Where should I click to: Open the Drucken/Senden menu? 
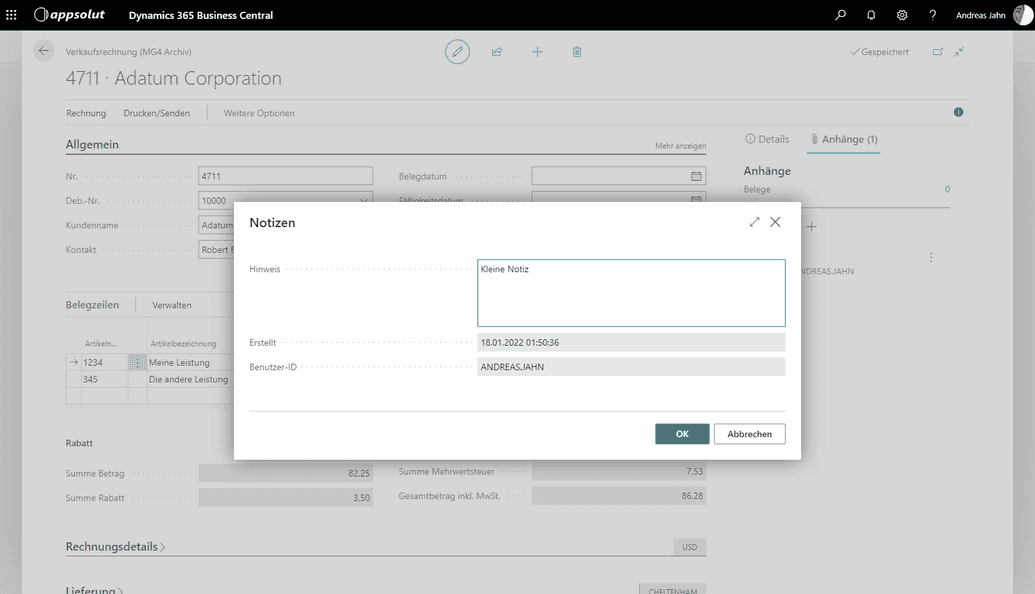[x=156, y=113]
